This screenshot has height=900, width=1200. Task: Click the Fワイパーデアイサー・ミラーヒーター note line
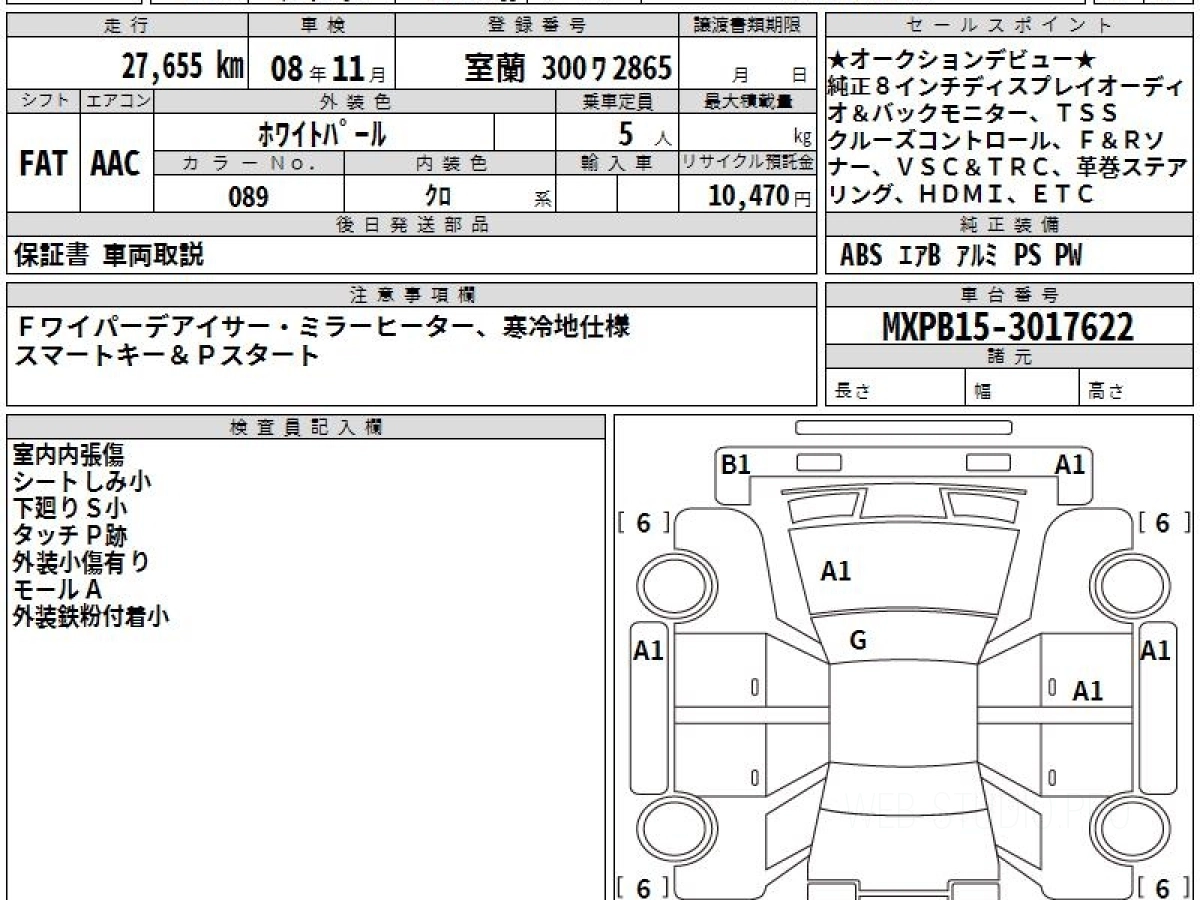[324, 326]
